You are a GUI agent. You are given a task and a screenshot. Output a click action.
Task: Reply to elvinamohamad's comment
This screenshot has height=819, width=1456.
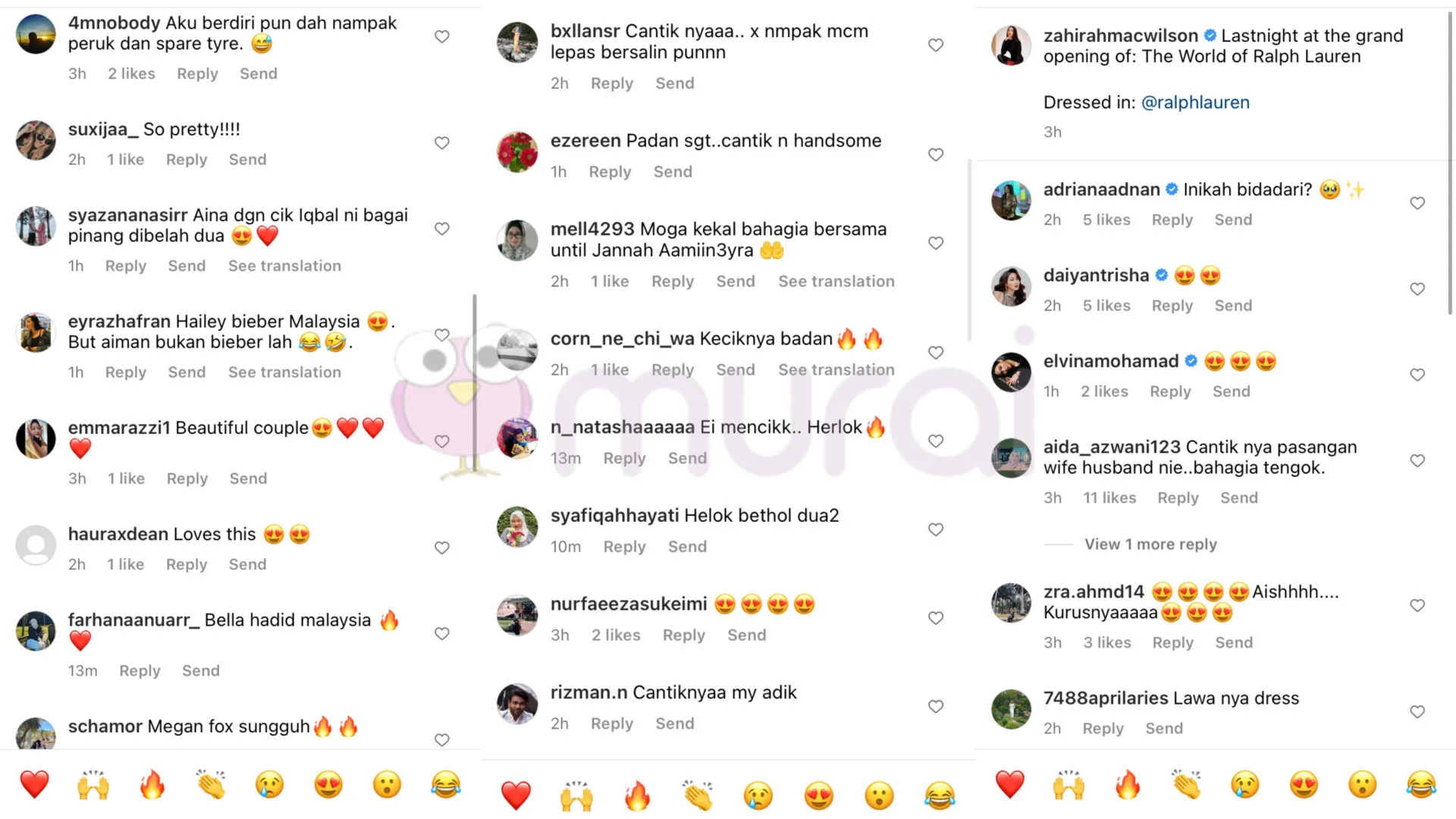pyautogui.click(x=1170, y=391)
